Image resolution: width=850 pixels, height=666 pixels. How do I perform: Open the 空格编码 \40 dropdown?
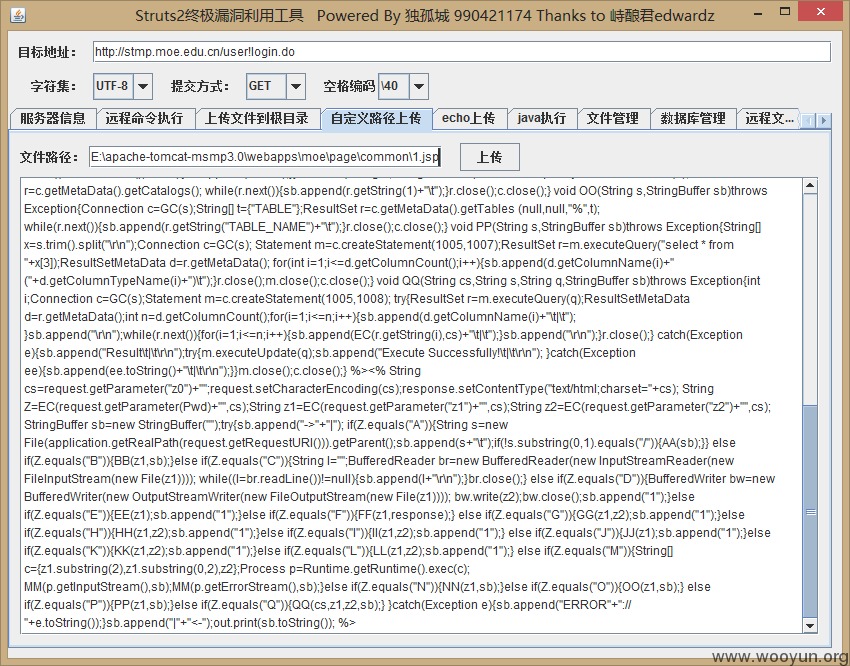[418, 86]
